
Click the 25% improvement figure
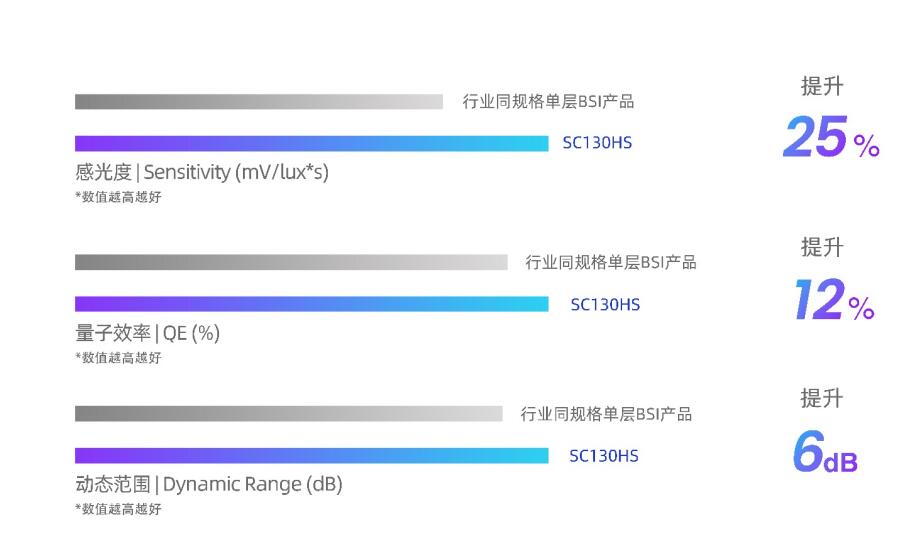click(x=831, y=137)
